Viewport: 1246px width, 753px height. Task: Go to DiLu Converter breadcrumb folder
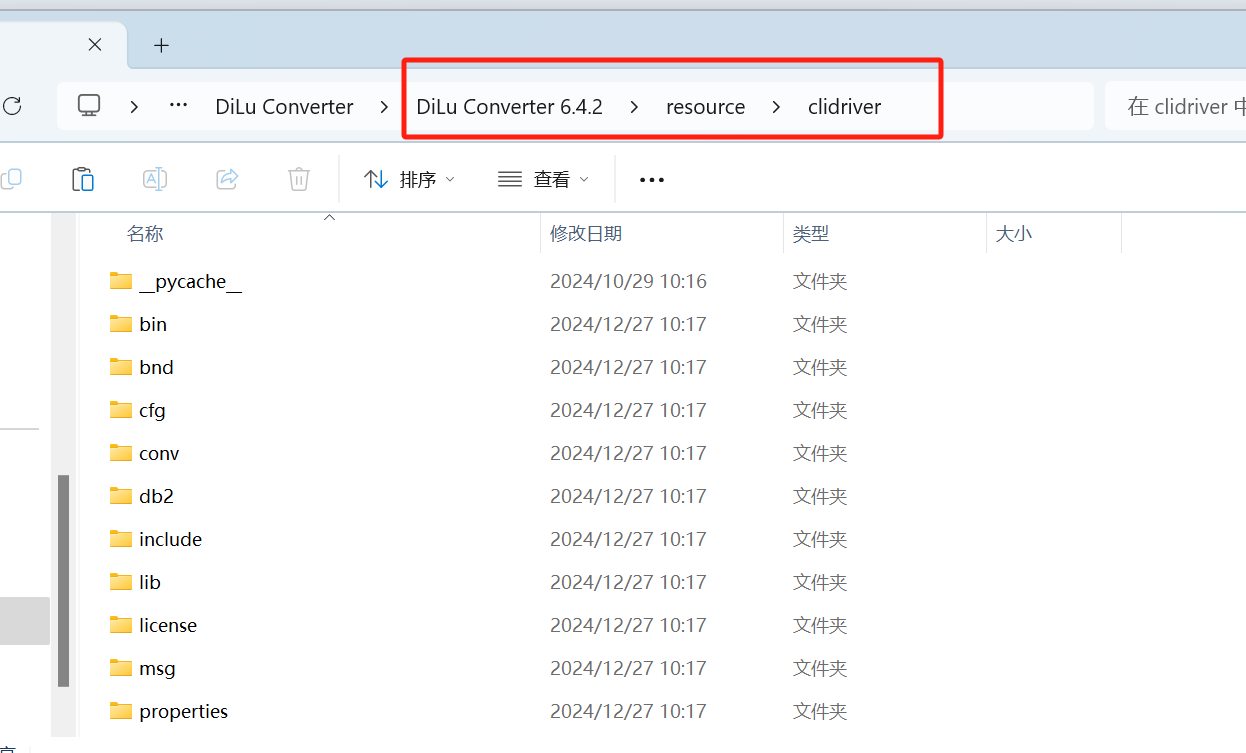click(284, 107)
